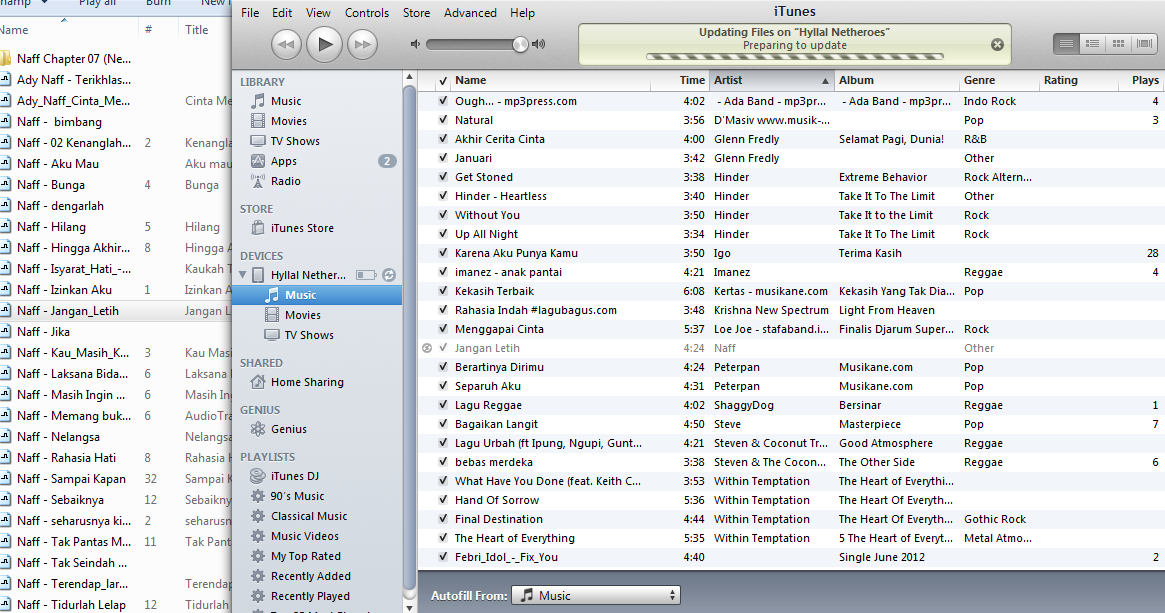Open the File menu

(250, 13)
